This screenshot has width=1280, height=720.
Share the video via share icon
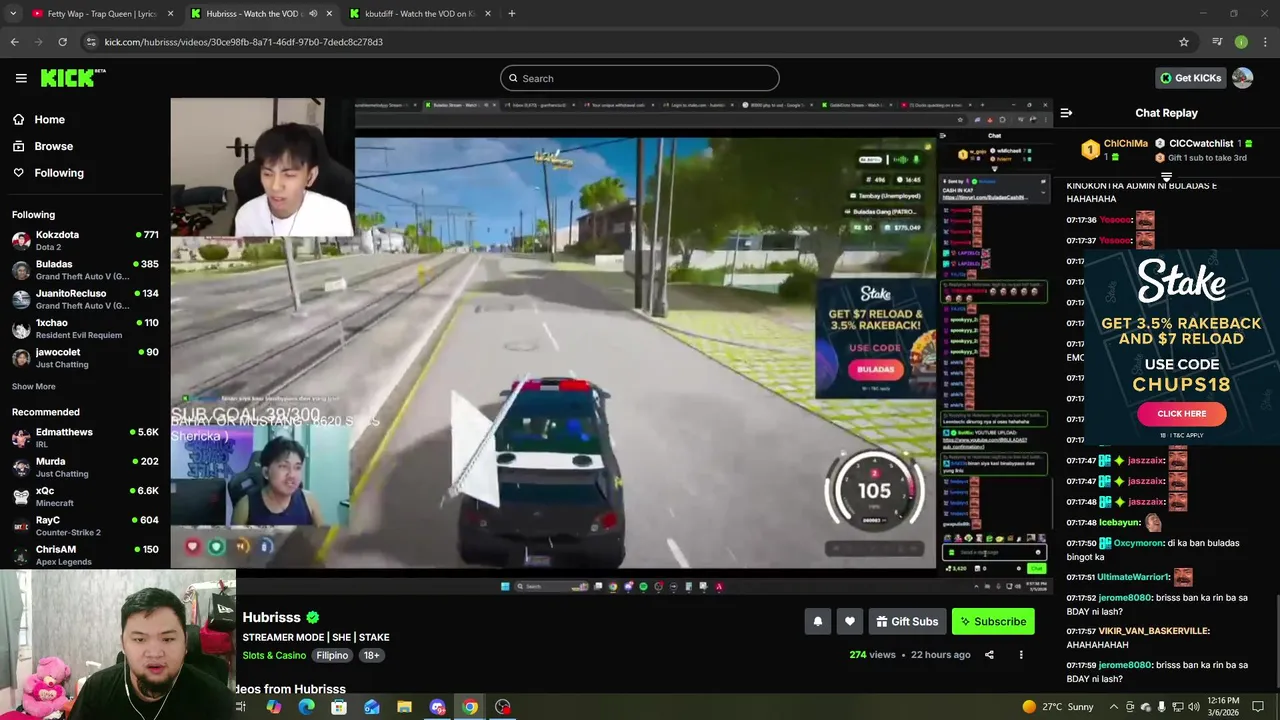(x=989, y=655)
